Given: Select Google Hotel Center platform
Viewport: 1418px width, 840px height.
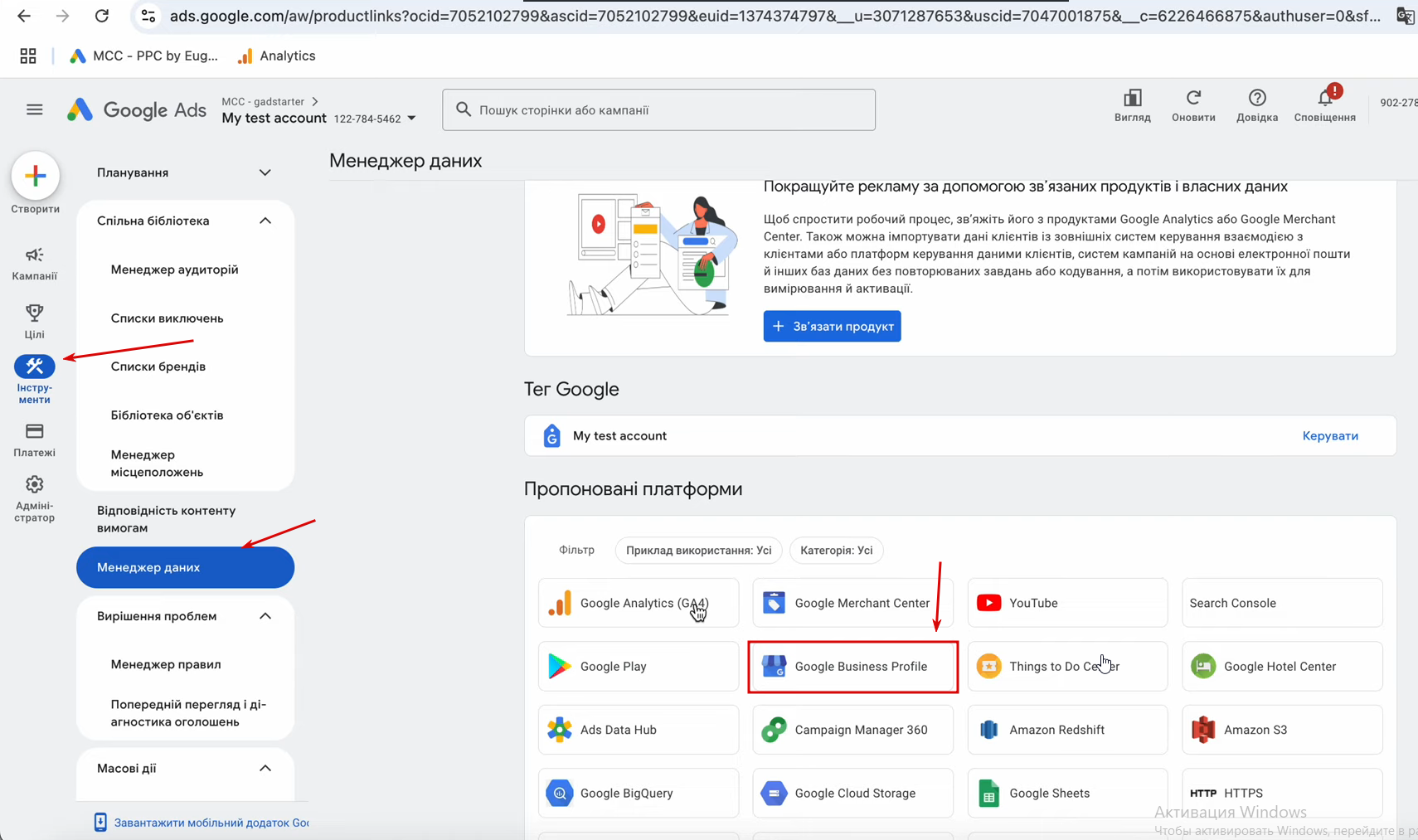Looking at the screenshot, I should coord(1282,666).
